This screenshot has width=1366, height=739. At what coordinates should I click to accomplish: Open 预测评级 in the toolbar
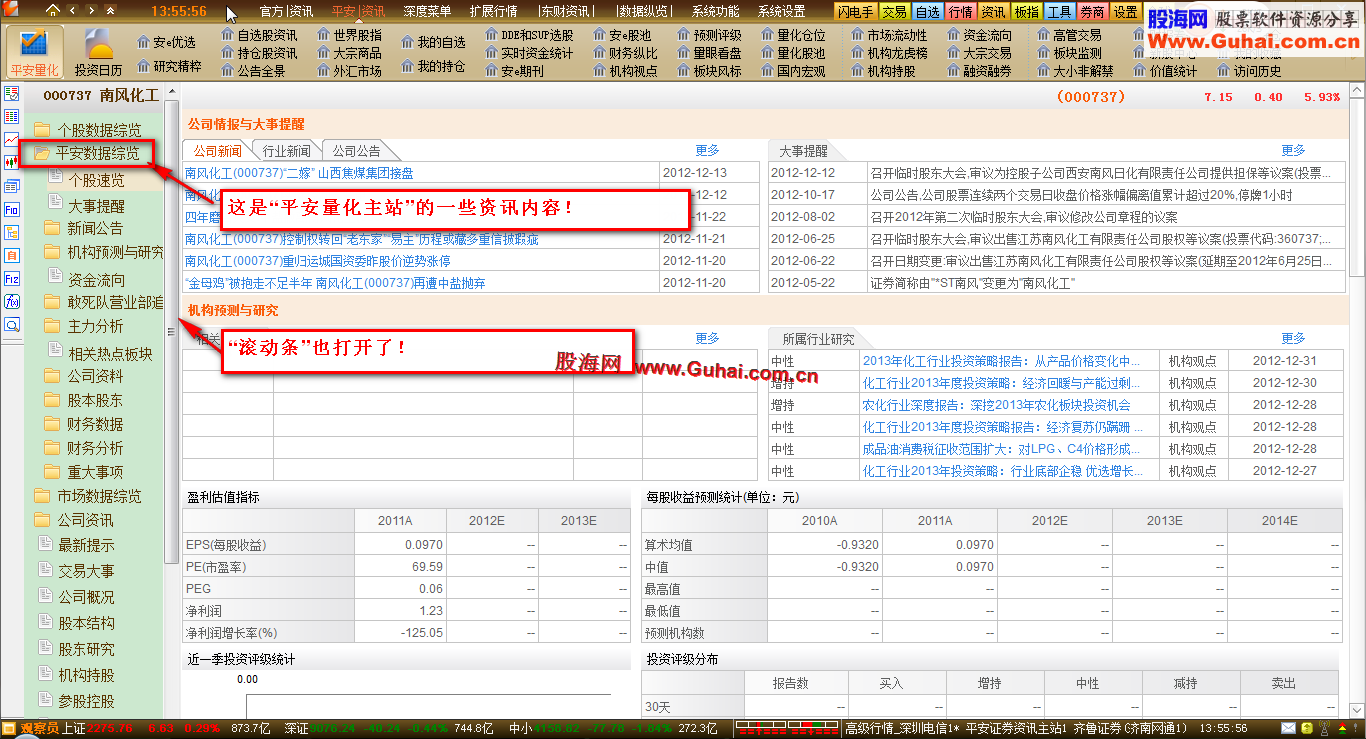[709, 35]
